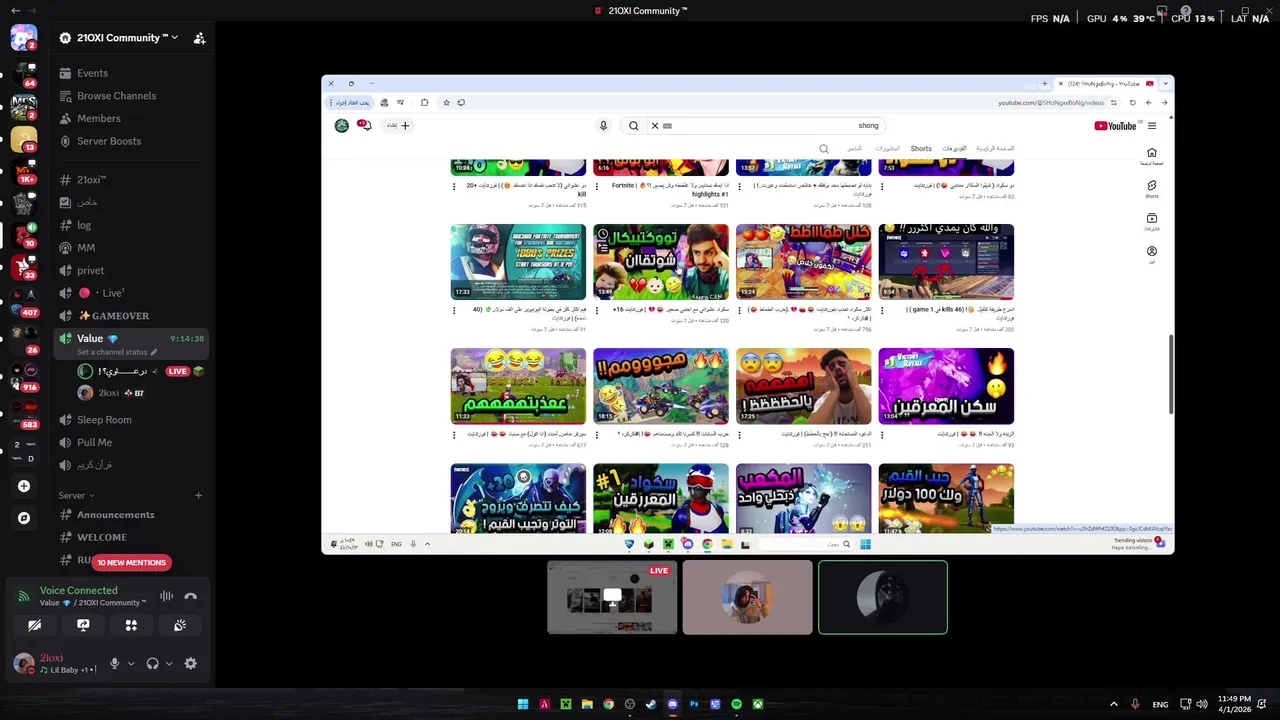Open the voice connection signal details
This screenshot has width=1280, height=720.
point(24,596)
